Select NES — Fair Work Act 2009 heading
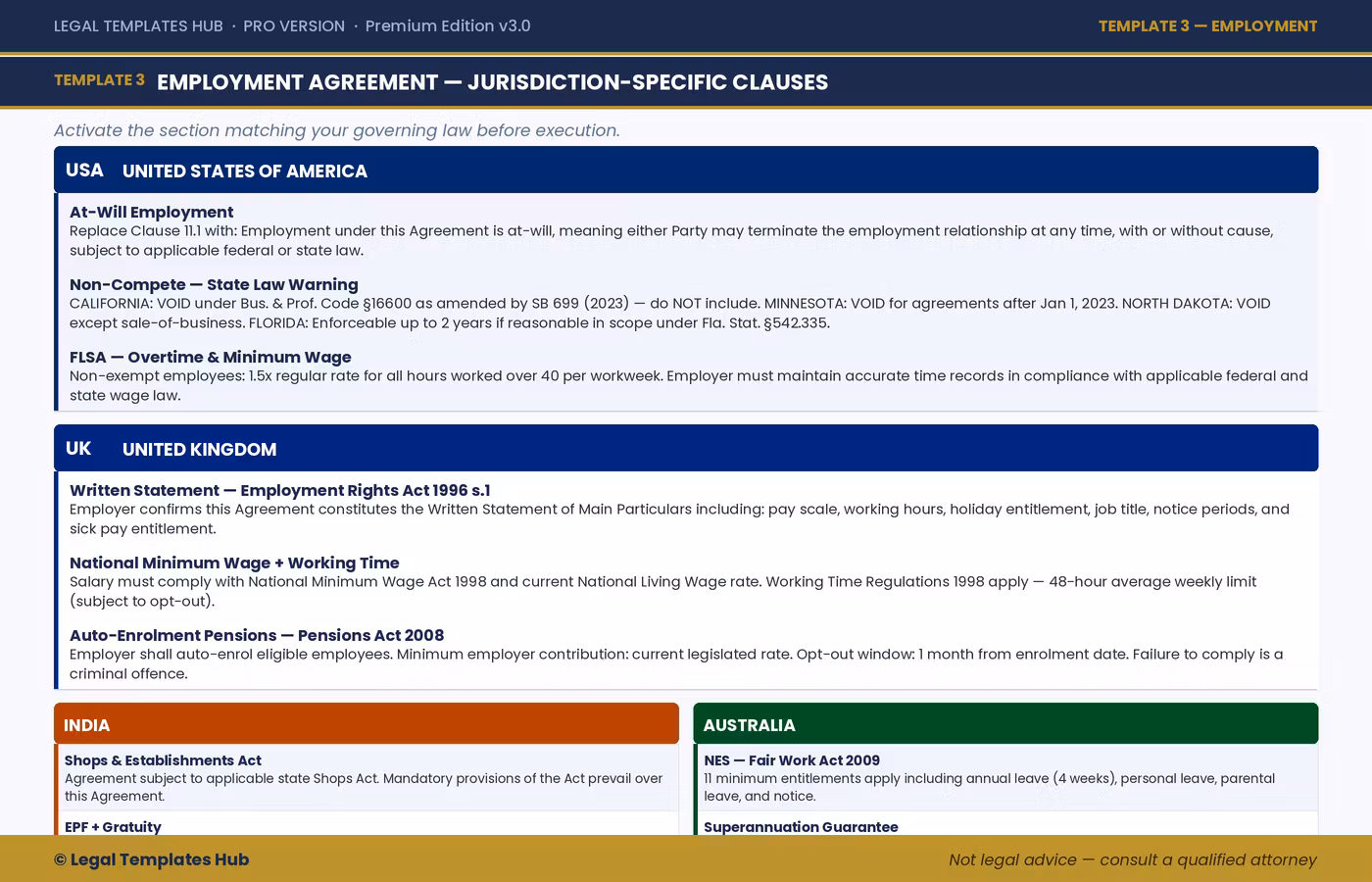 point(791,760)
